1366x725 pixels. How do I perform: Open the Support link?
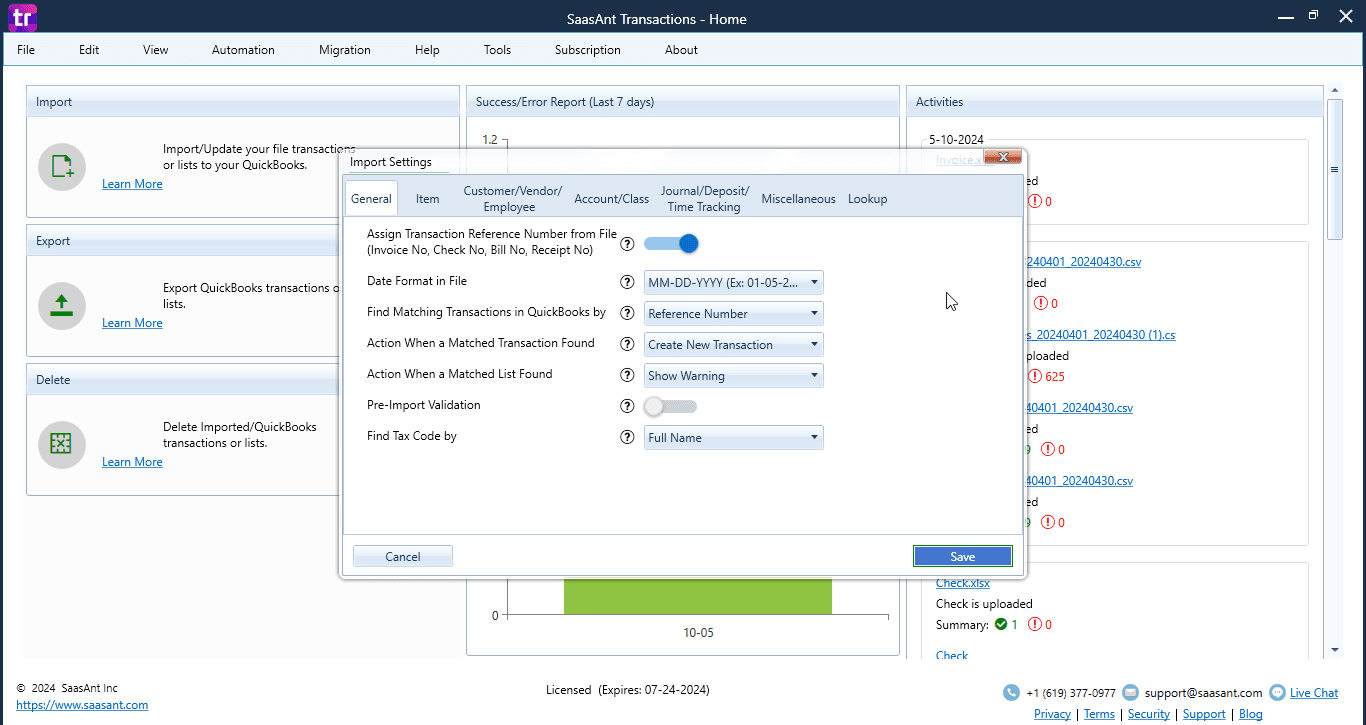coord(1204,714)
